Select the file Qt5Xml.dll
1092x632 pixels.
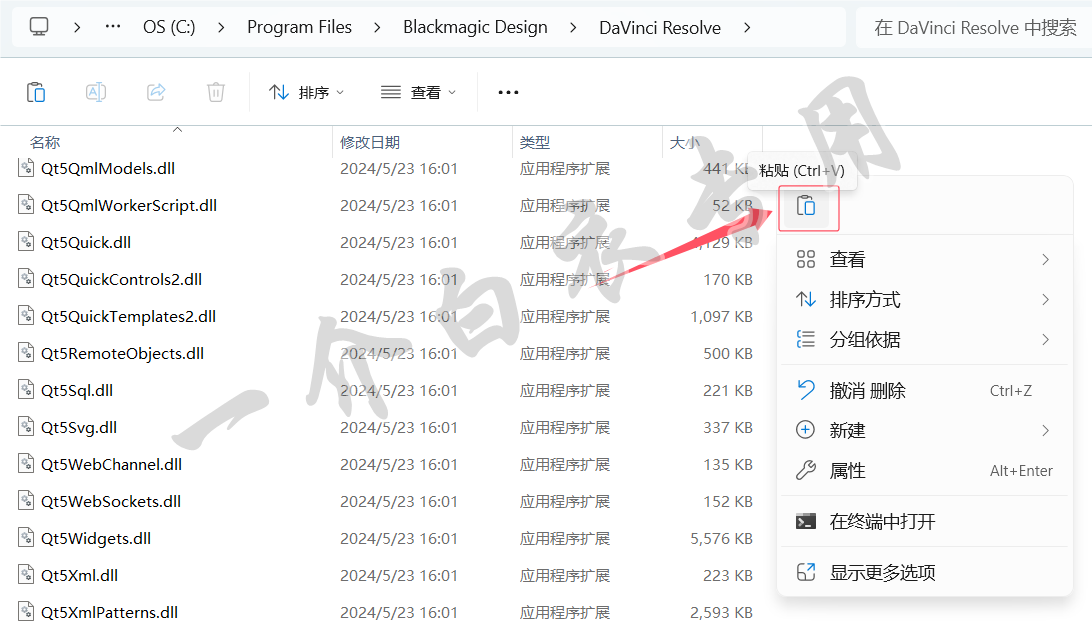tap(79, 575)
